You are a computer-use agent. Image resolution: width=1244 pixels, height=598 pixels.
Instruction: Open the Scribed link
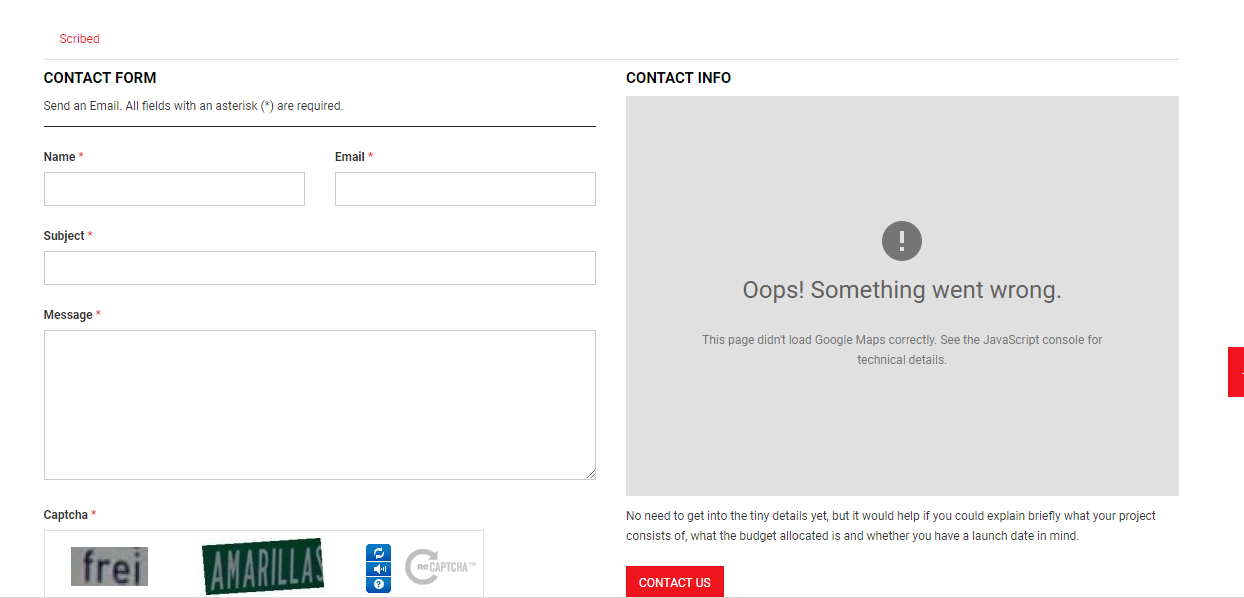pyautogui.click(x=79, y=39)
